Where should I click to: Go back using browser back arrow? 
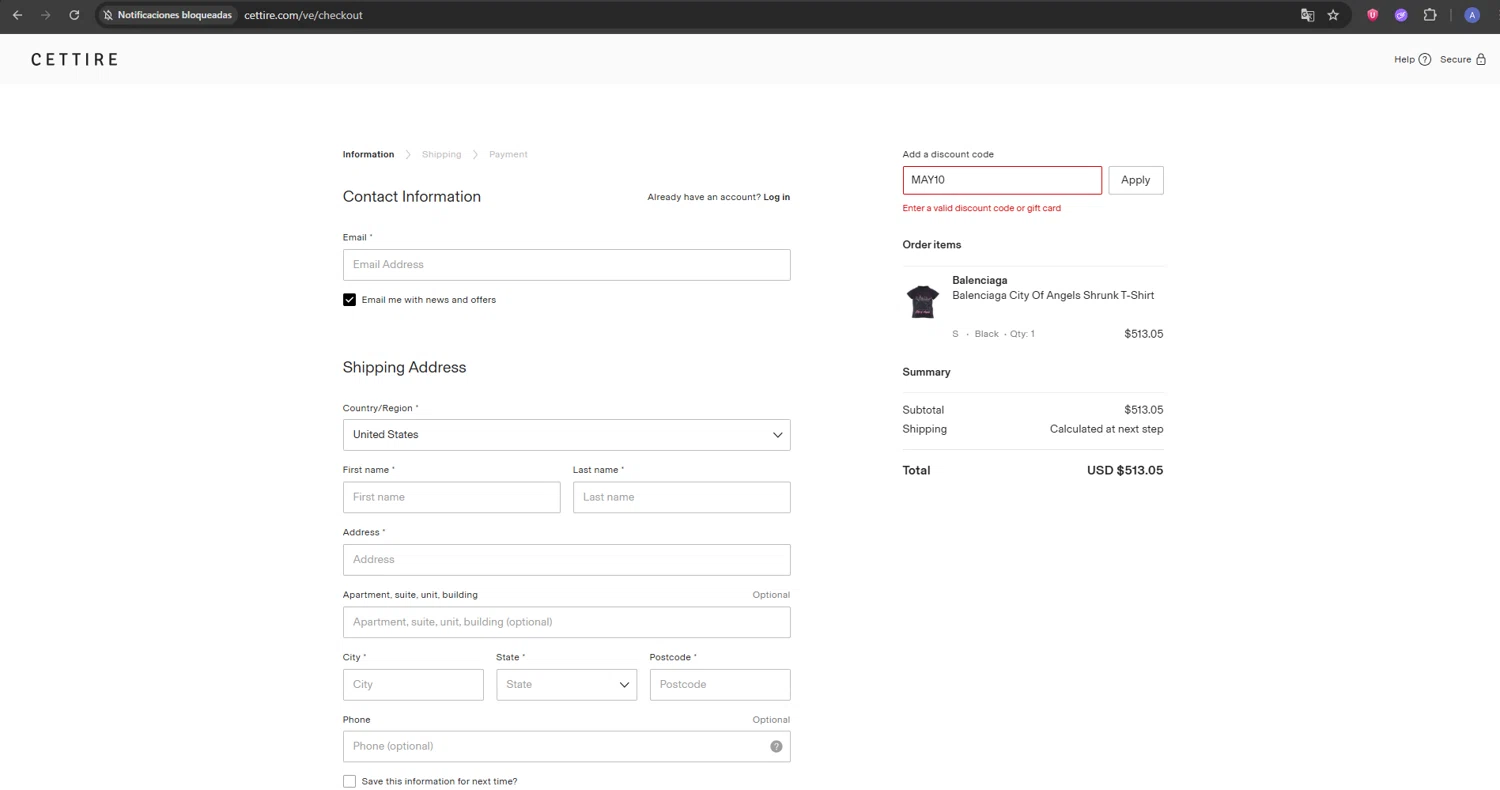(x=17, y=15)
